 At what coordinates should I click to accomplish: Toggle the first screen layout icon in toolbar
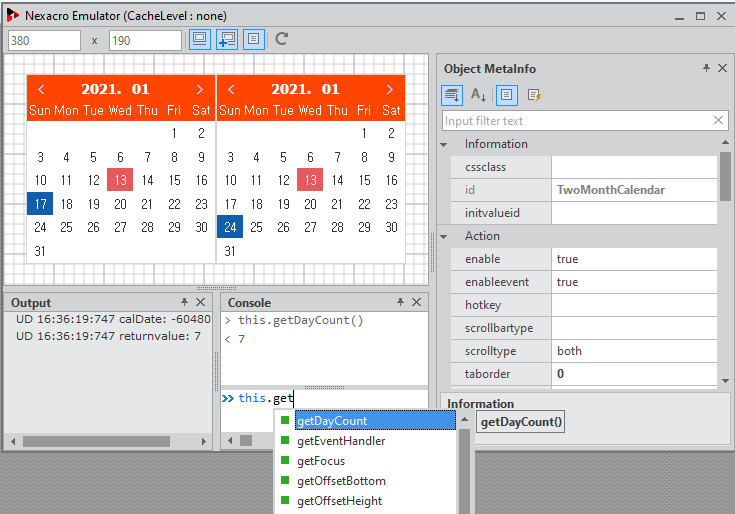(x=199, y=39)
